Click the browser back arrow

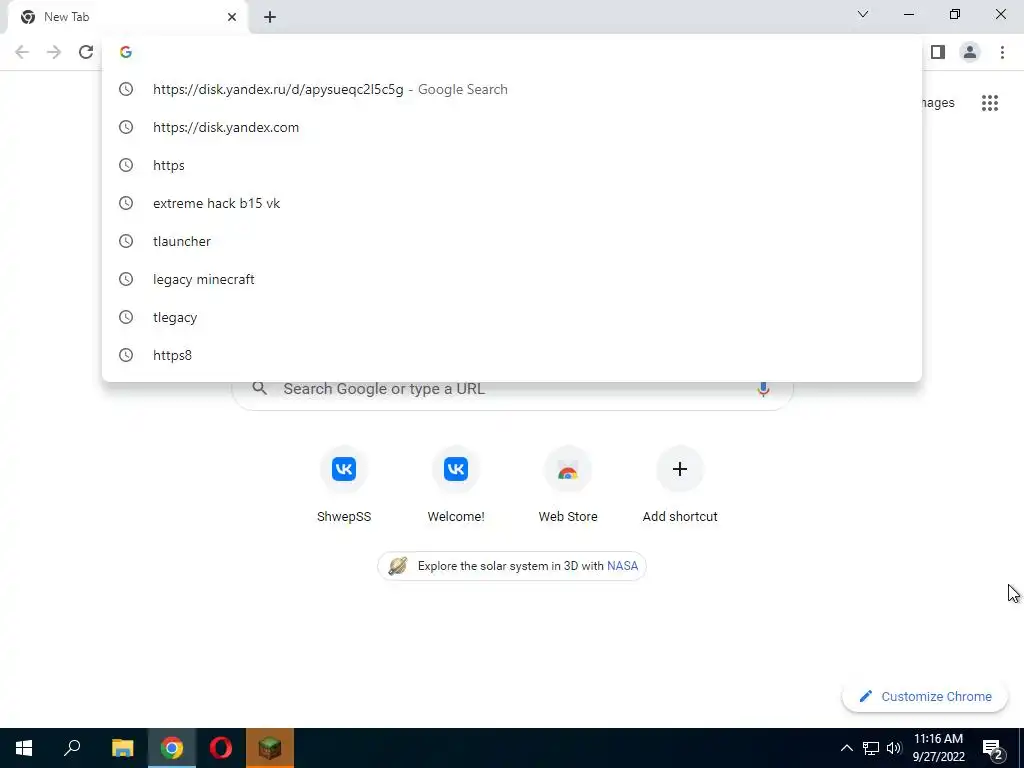click(22, 52)
